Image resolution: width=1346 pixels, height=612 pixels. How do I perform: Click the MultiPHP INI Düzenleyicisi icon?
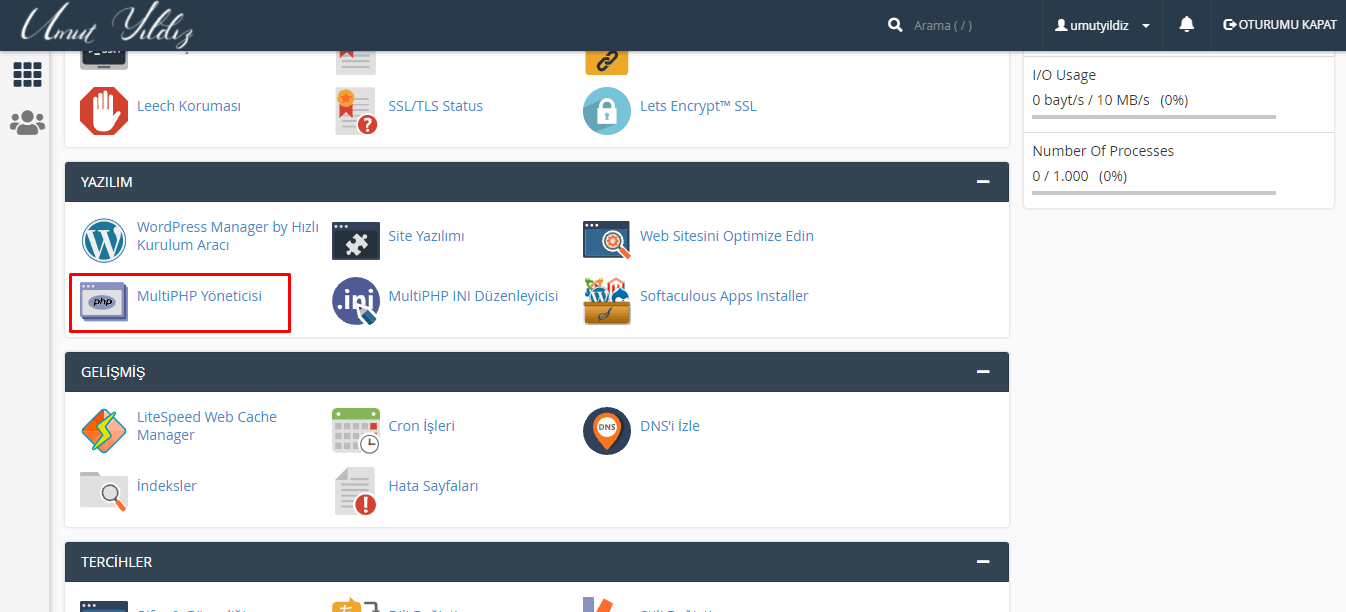356,301
